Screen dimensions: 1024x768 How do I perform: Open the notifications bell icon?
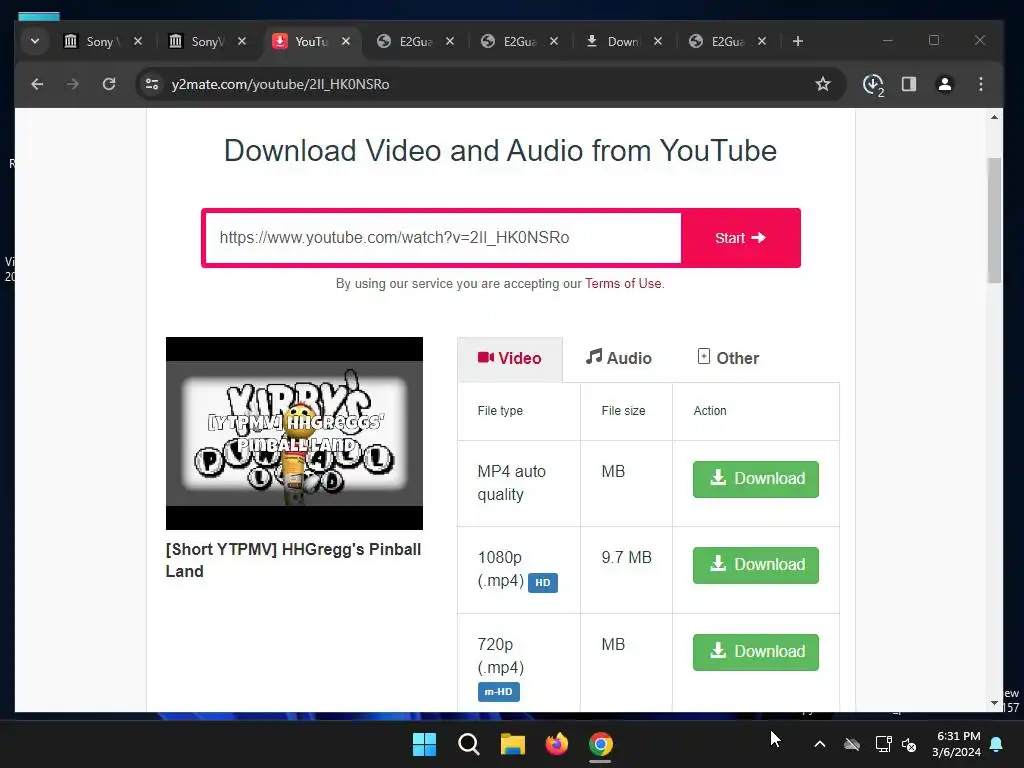[x=997, y=744]
